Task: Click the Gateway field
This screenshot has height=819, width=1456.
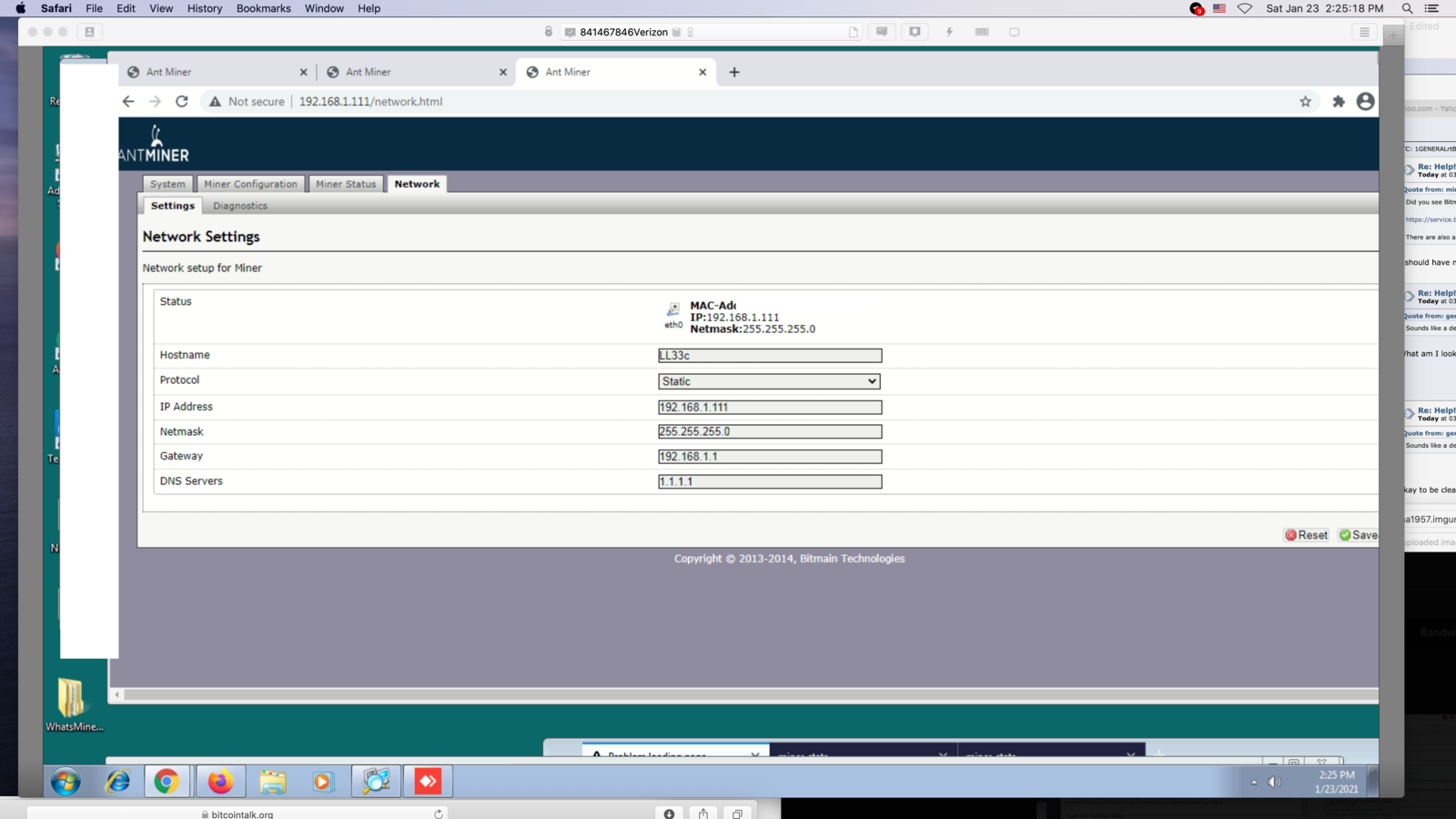Action: (x=770, y=457)
